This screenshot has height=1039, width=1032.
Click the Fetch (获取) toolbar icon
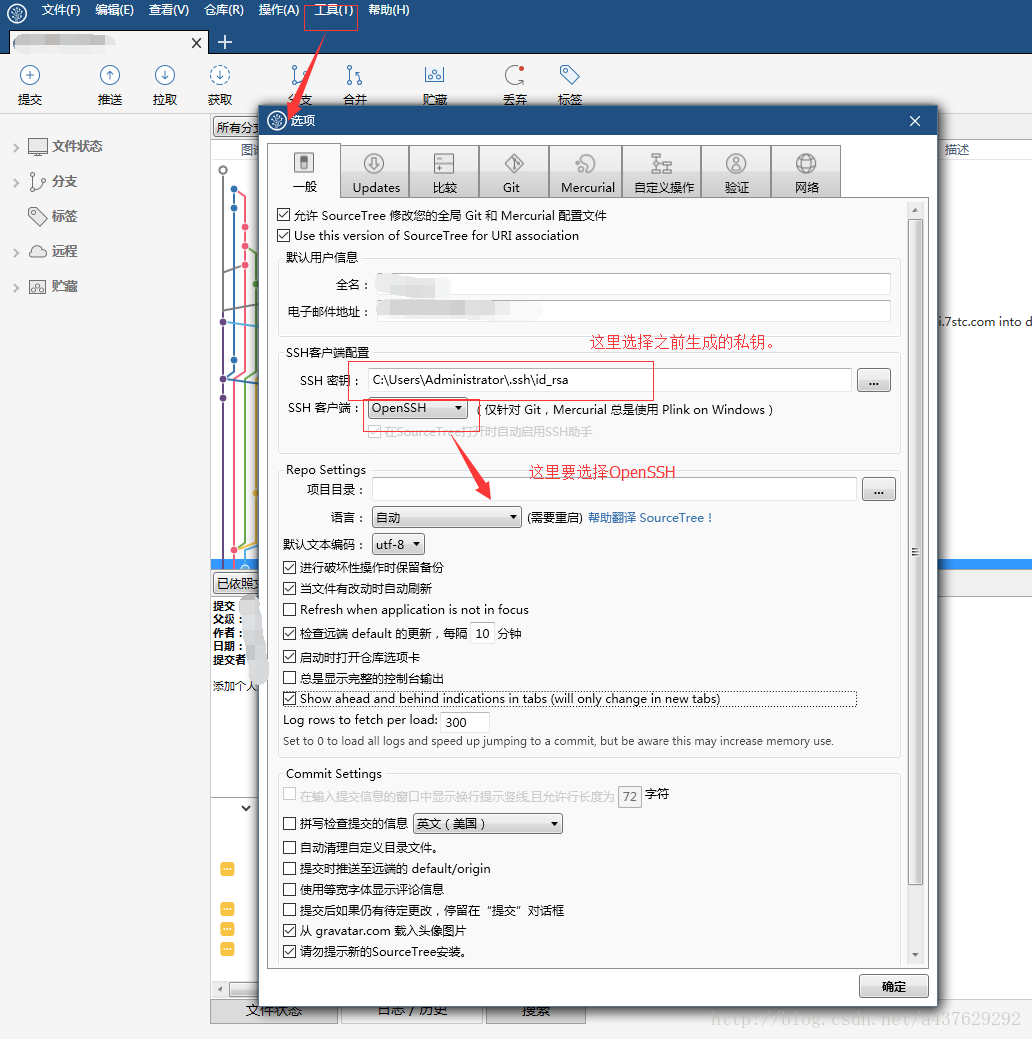pos(220,76)
